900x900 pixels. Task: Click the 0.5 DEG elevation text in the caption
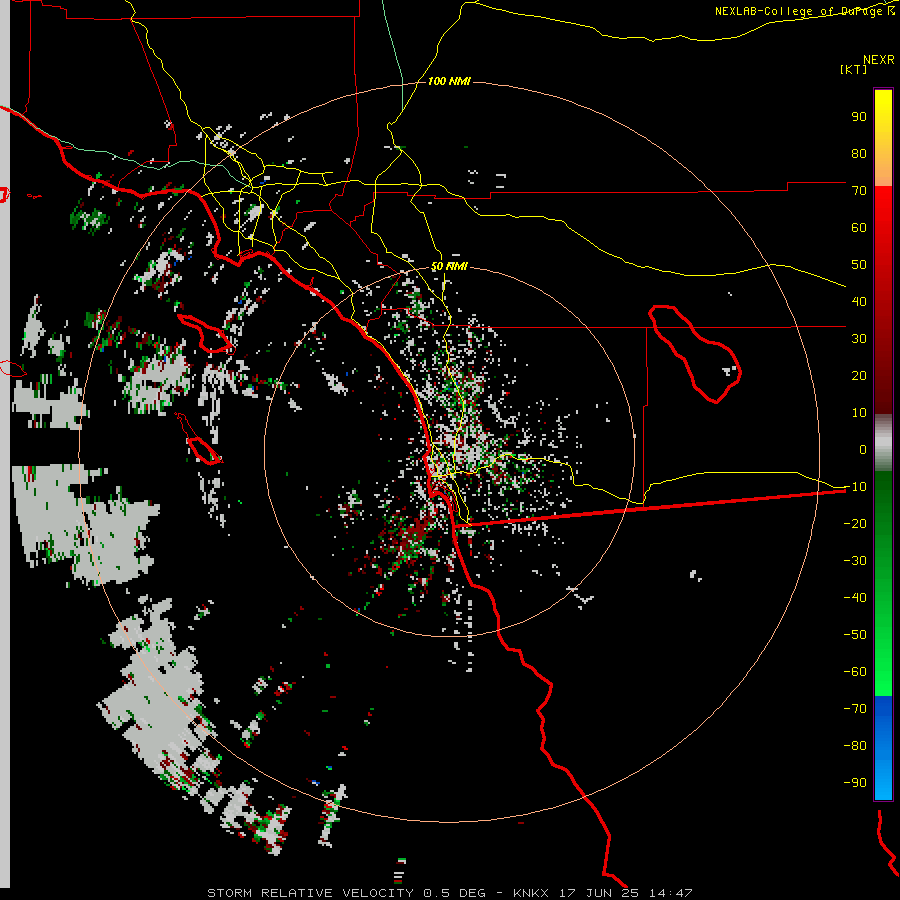pyautogui.click(x=455, y=893)
